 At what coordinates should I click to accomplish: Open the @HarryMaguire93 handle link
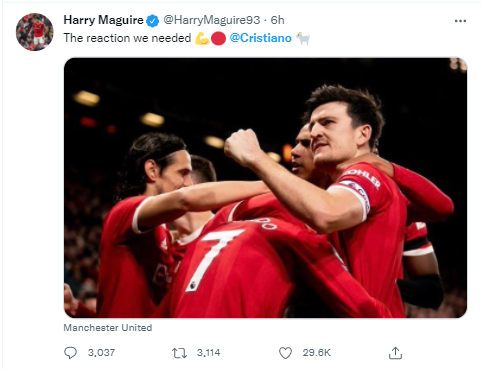tap(212, 20)
